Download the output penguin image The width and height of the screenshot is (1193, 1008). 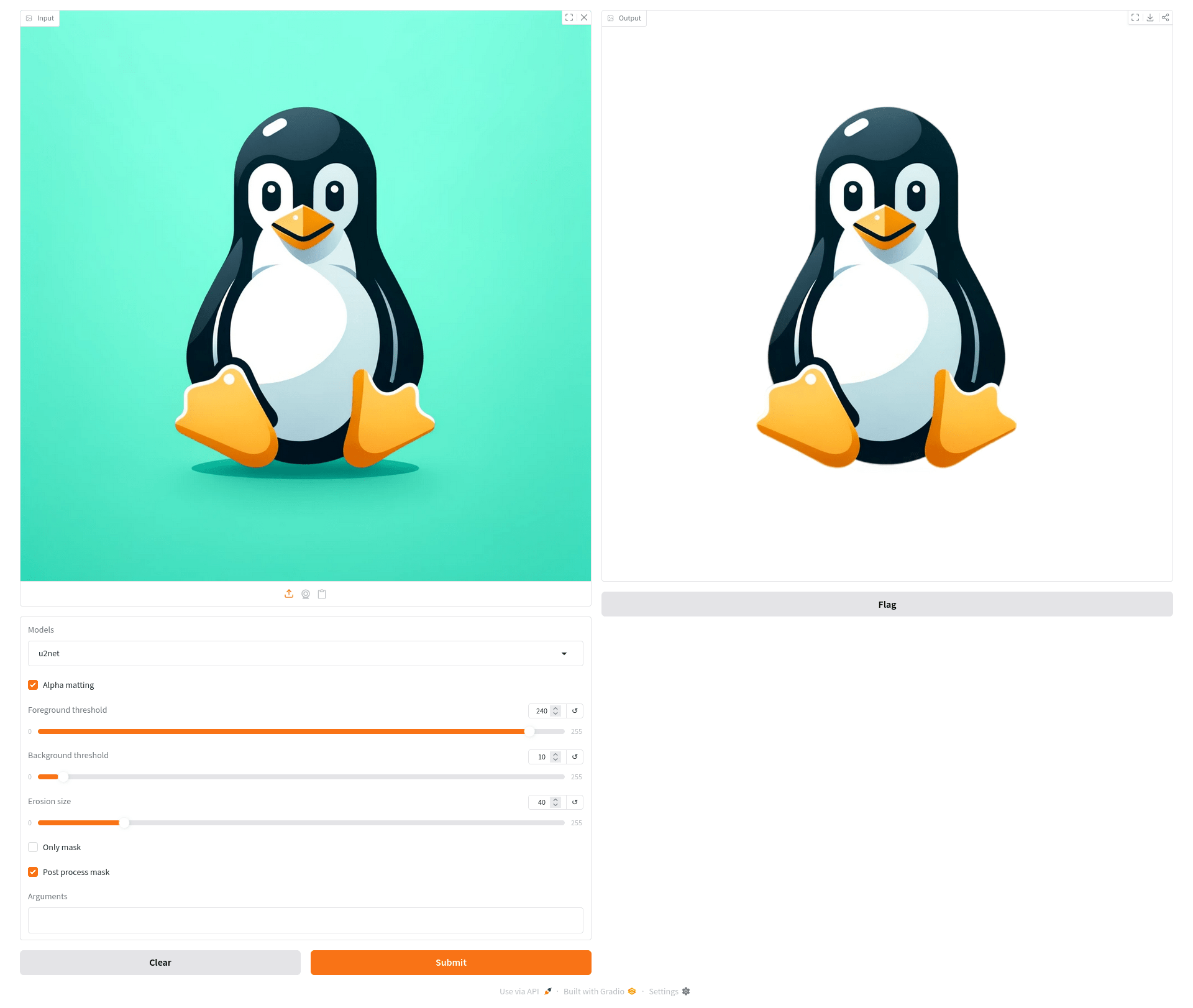pyautogui.click(x=1150, y=17)
